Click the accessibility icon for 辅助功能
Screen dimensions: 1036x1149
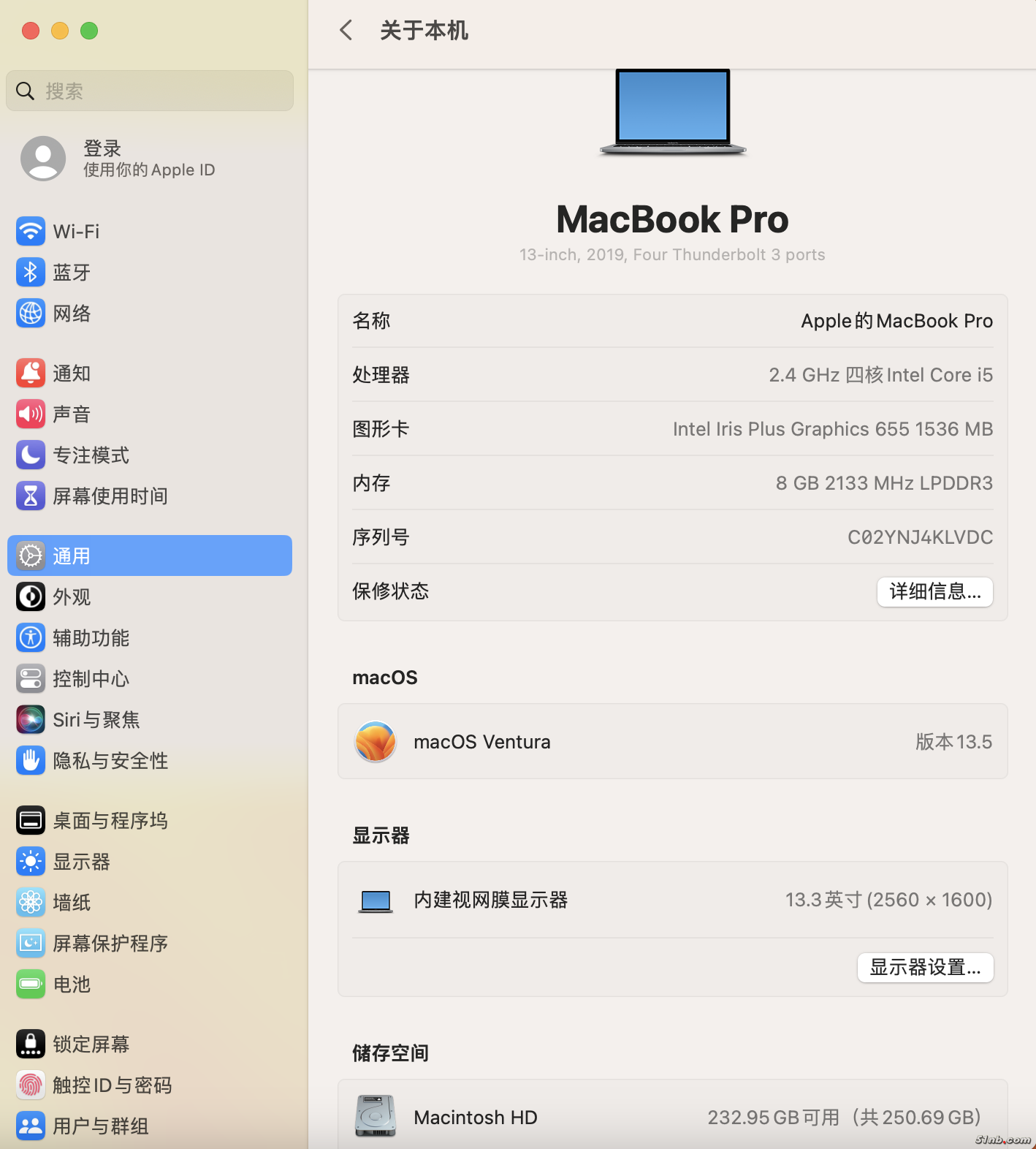click(x=31, y=637)
